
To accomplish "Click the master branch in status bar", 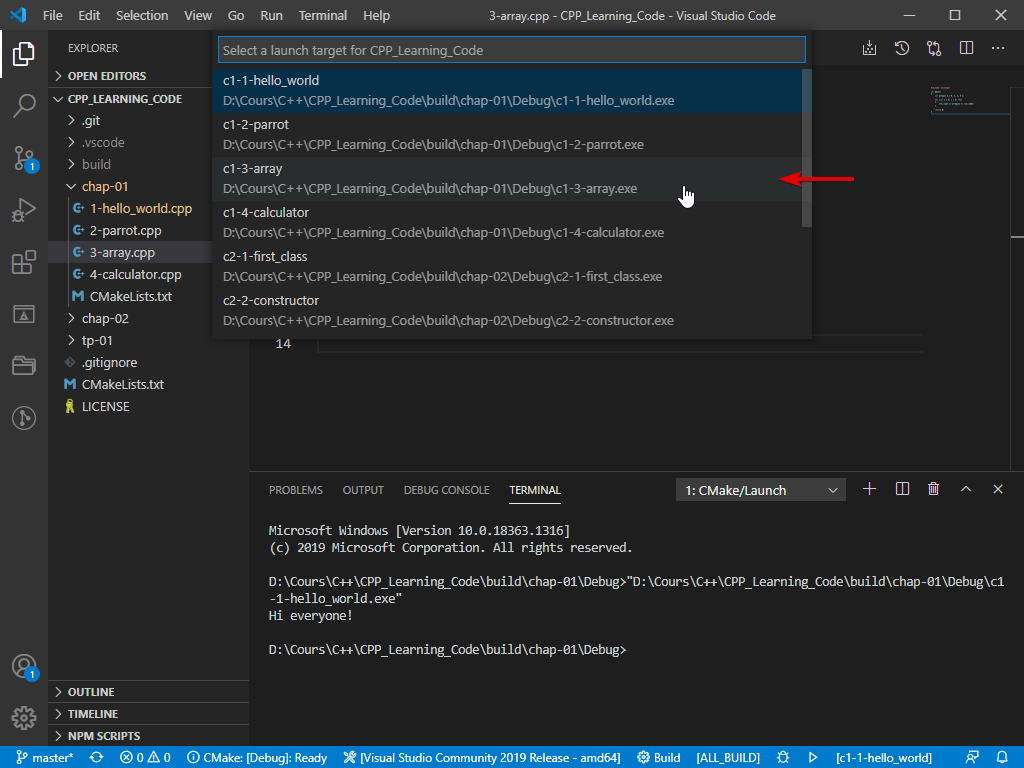I will tap(44, 758).
